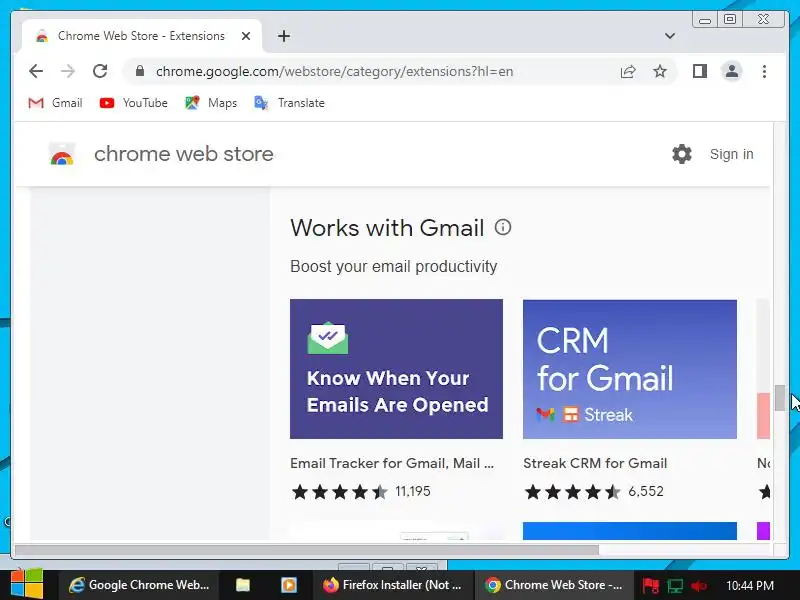This screenshot has height=600, width=800.
Task: Click the browser Forward arrow
Action: (x=67, y=71)
